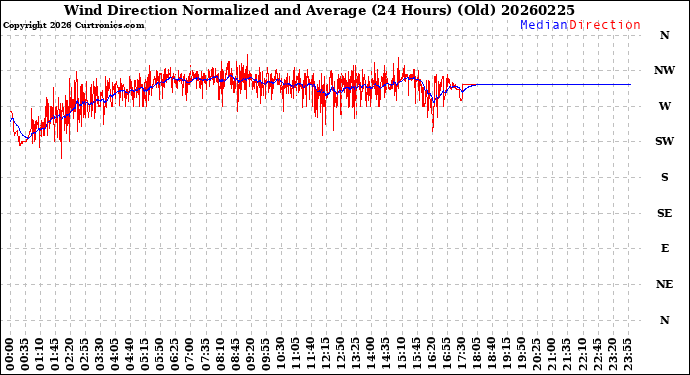Click the SW axis label
Viewport: 690px width, 375px height.
(664, 141)
